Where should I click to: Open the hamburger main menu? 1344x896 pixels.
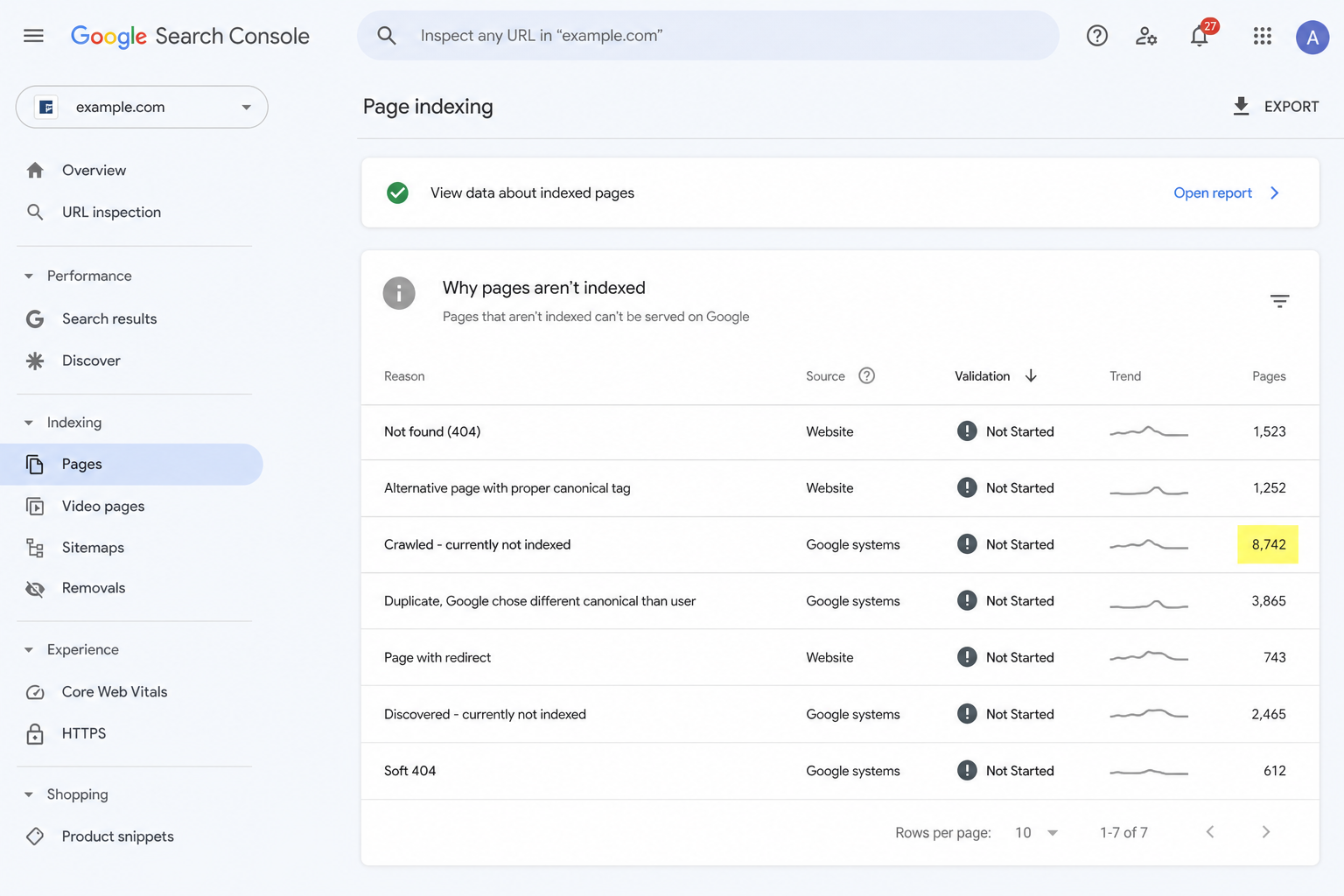tap(33, 36)
